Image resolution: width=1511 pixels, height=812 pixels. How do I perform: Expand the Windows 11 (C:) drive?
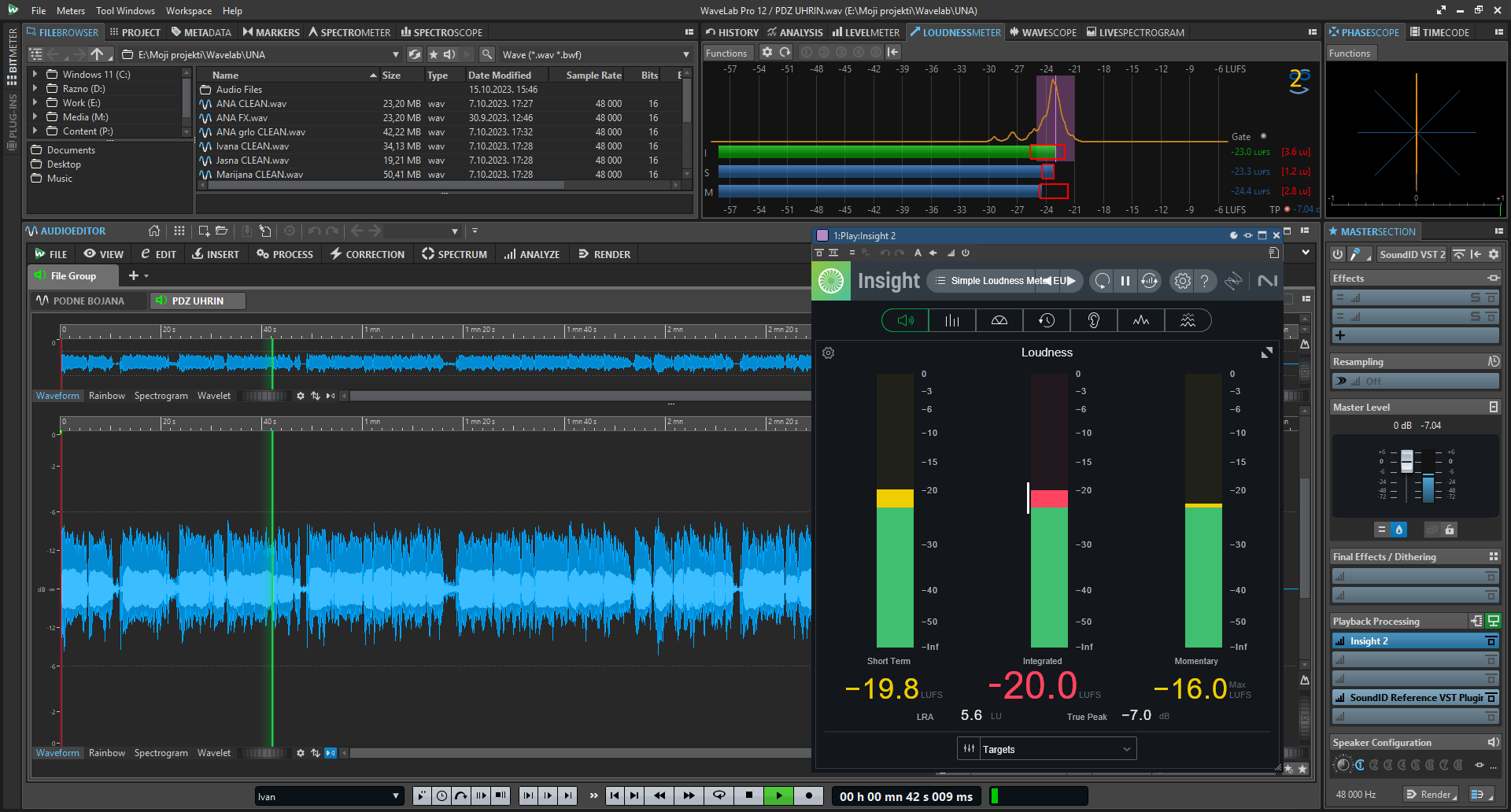click(35, 75)
